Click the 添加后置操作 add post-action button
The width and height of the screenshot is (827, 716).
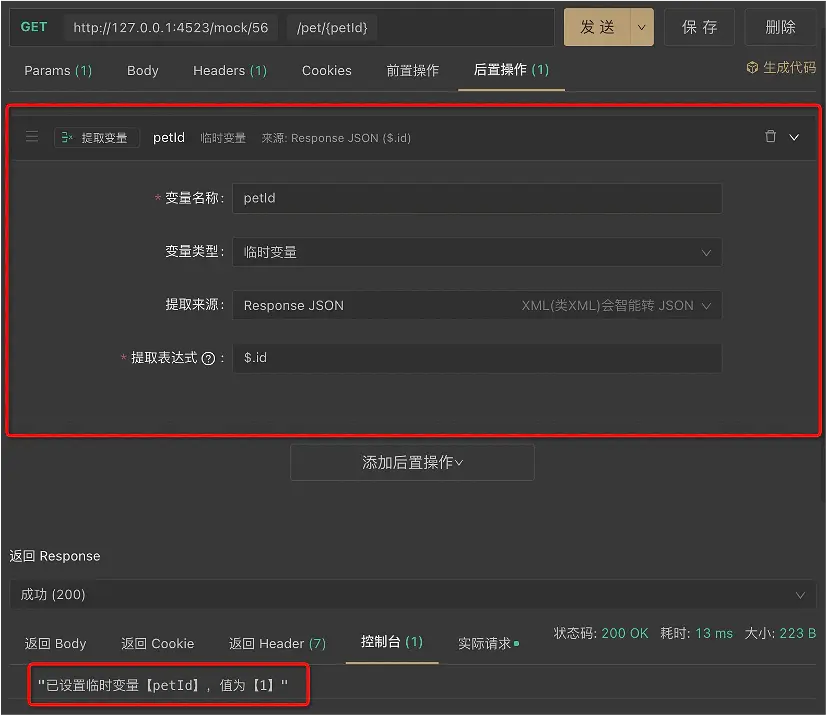pos(411,461)
